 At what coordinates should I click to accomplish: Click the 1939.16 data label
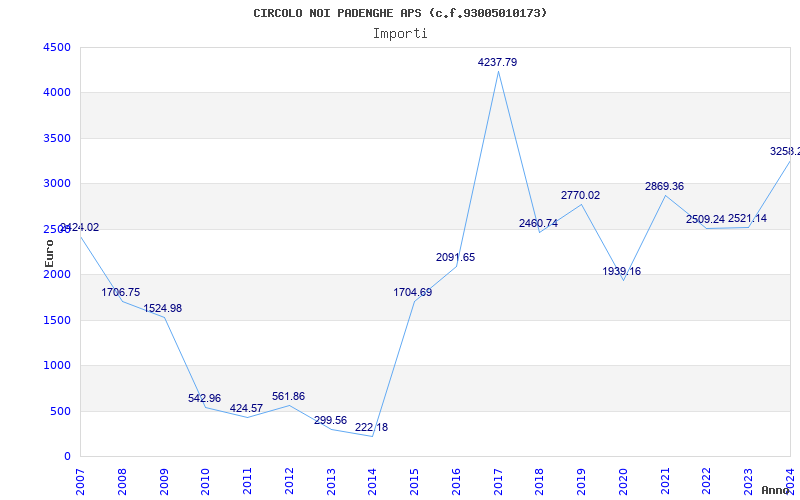click(x=621, y=271)
